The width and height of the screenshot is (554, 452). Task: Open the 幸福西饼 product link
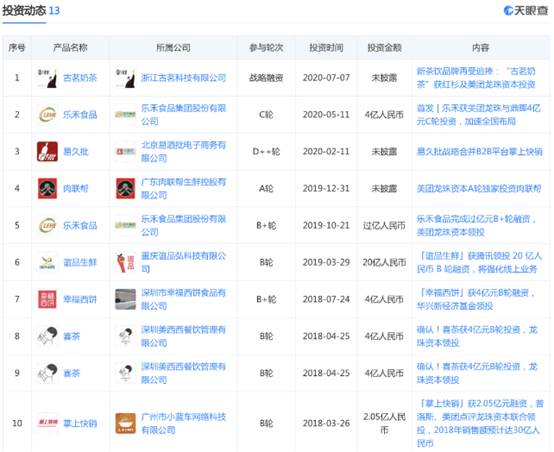pos(80,299)
